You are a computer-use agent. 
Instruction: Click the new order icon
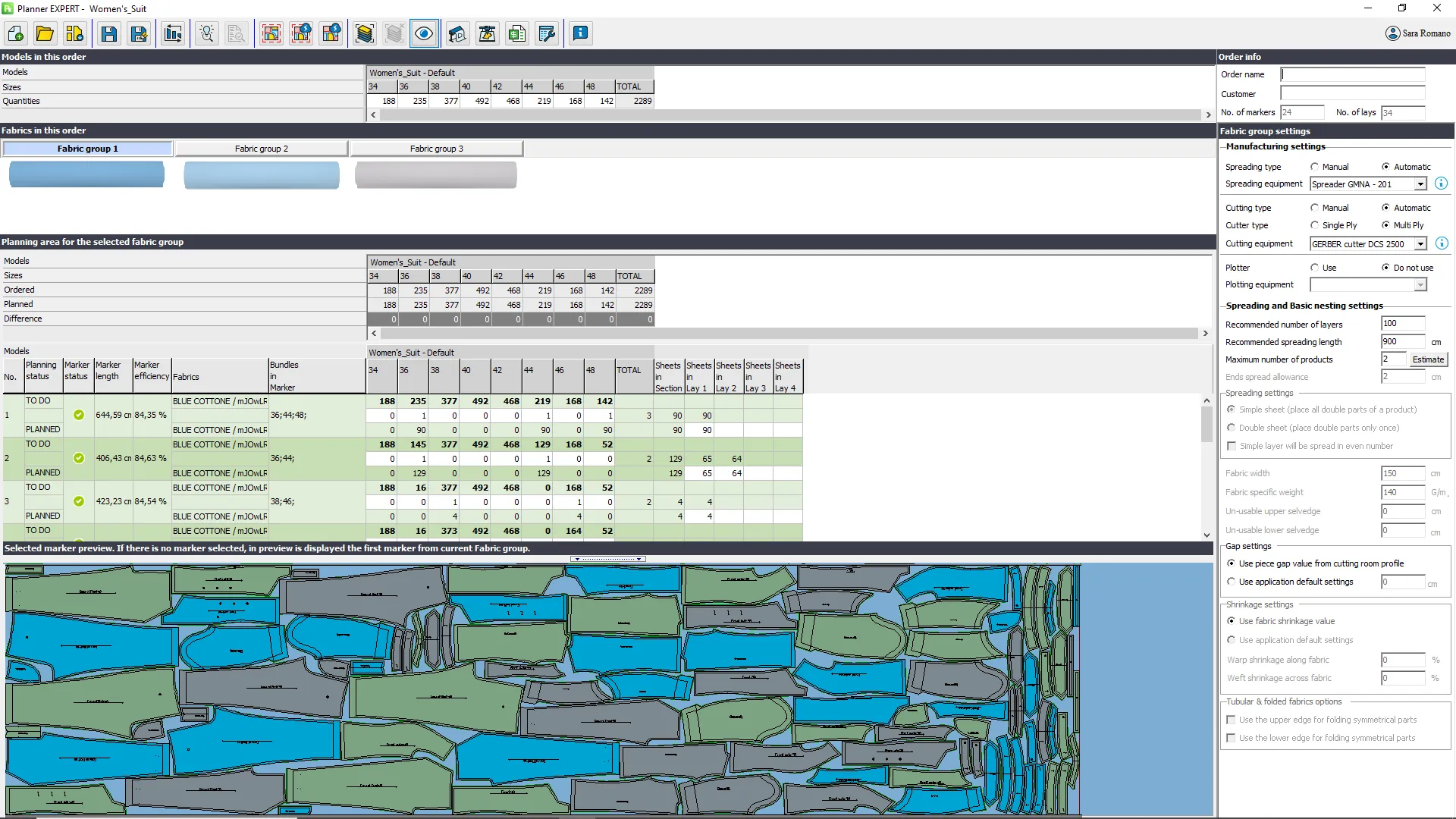click(x=16, y=33)
